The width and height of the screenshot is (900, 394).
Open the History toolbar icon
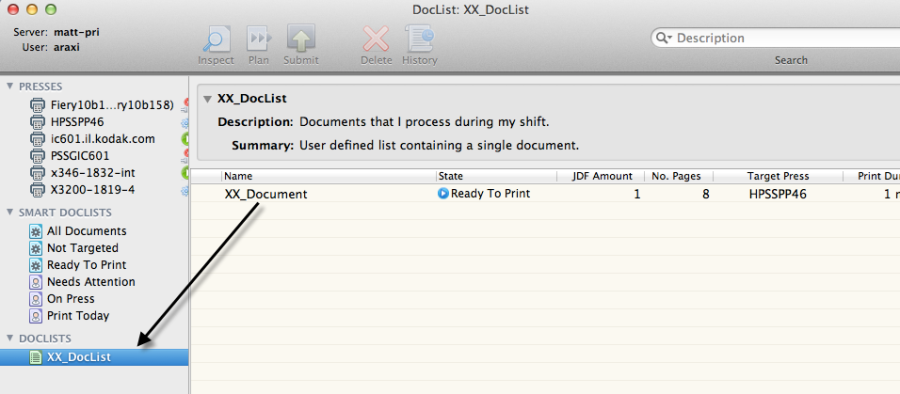pos(419,38)
